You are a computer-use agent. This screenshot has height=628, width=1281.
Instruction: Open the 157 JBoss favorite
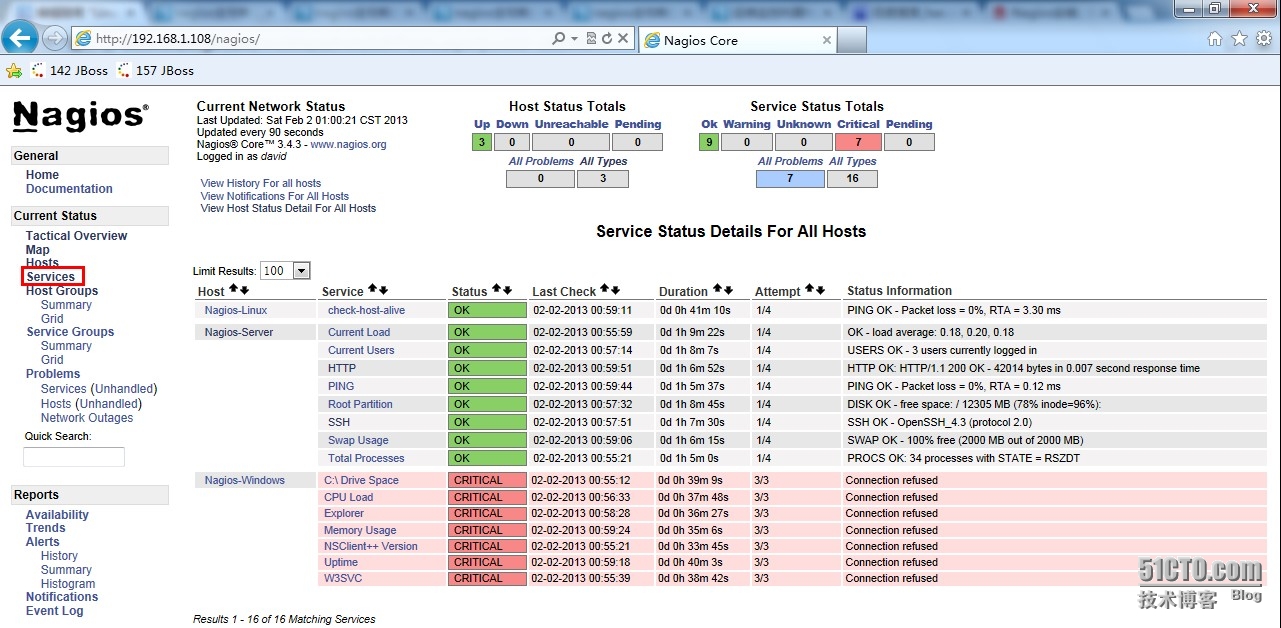pyautogui.click(x=156, y=71)
